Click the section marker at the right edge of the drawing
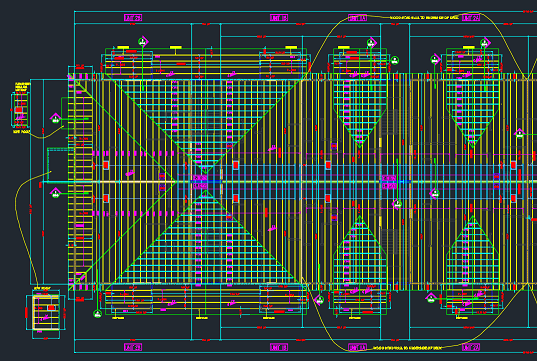This screenshot has width=537, height=361. pyautogui.click(x=520, y=134)
